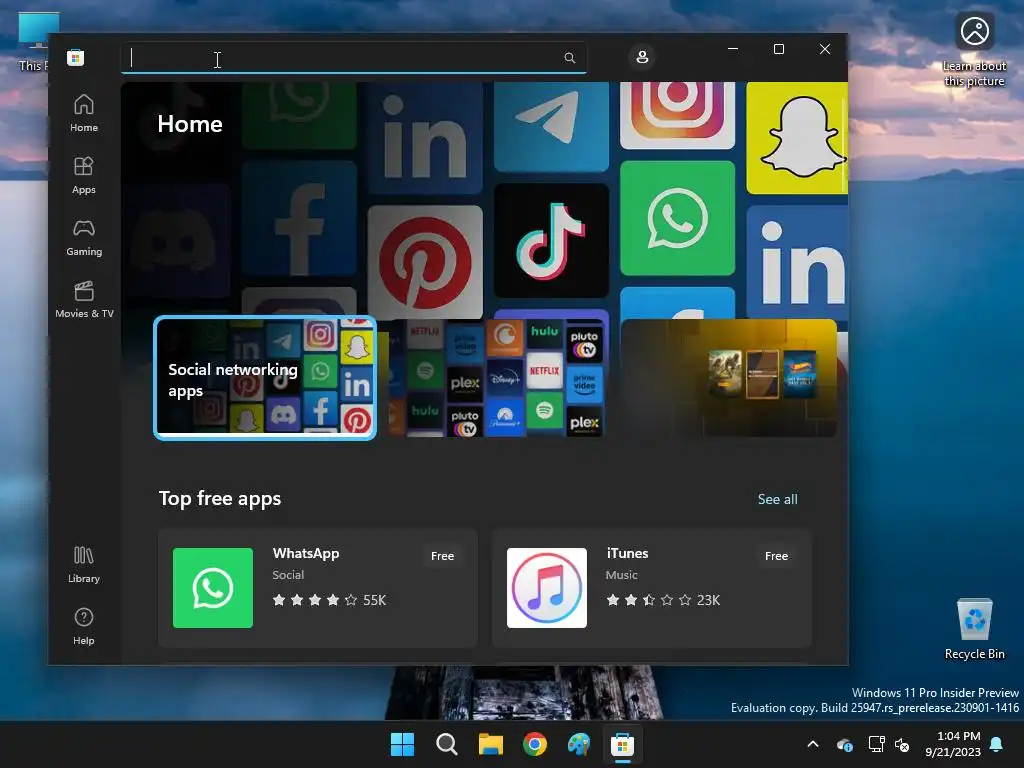The image size is (1024, 768).
Task: Click the WhatsApp green app icon
Action: coord(213,588)
